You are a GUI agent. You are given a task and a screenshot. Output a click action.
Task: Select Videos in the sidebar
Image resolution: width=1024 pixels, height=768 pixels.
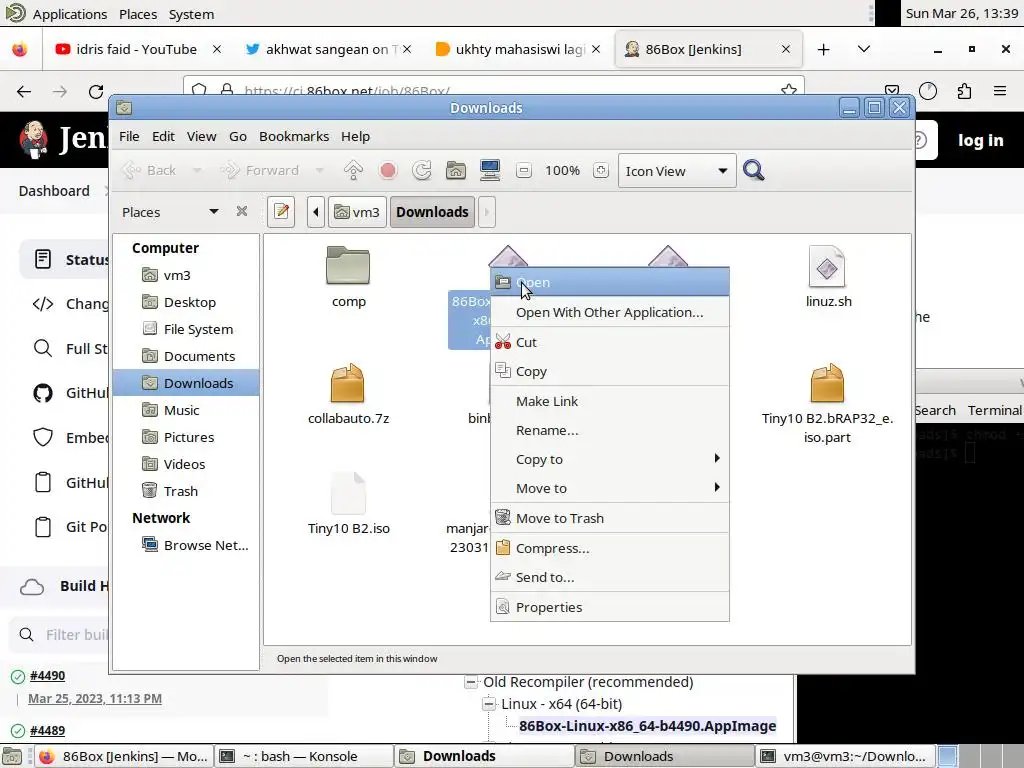(x=186, y=464)
